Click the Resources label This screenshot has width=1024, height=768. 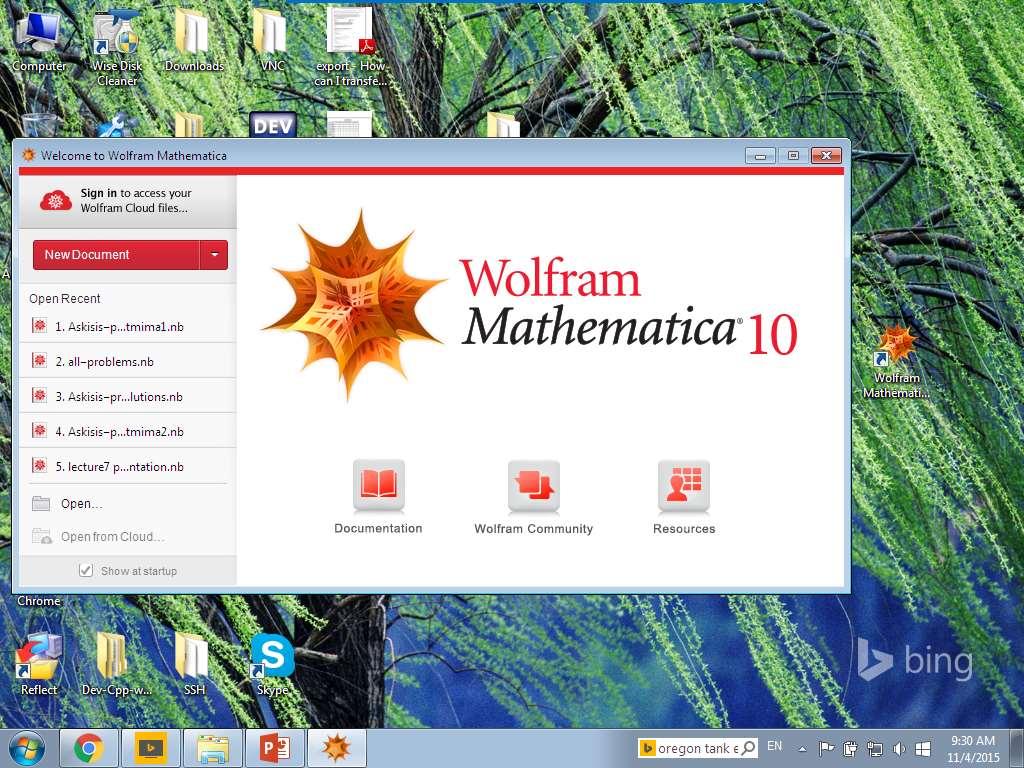[684, 529]
